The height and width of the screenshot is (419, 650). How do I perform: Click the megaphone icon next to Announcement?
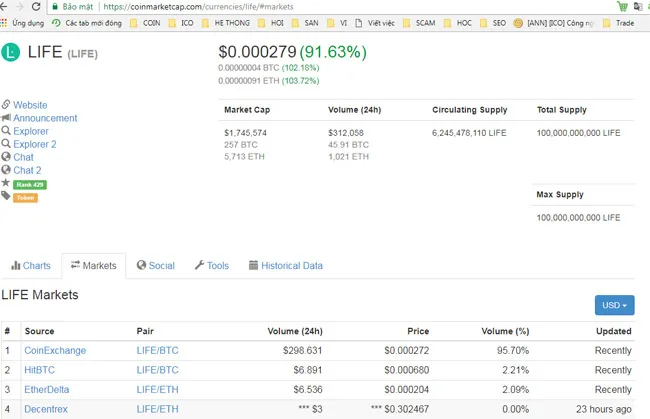pos(6,117)
